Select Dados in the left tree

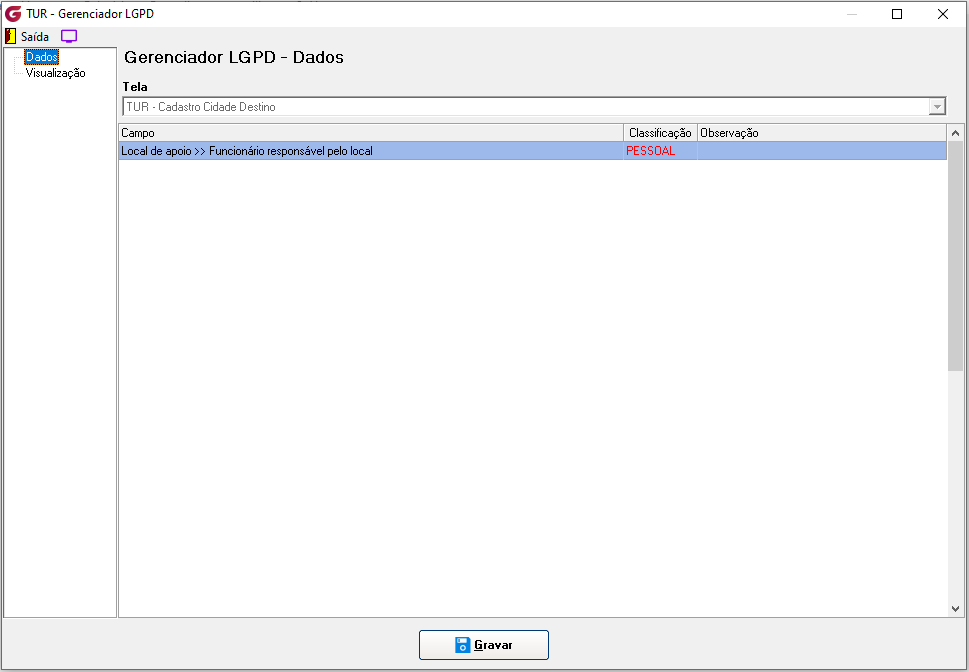click(41, 57)
